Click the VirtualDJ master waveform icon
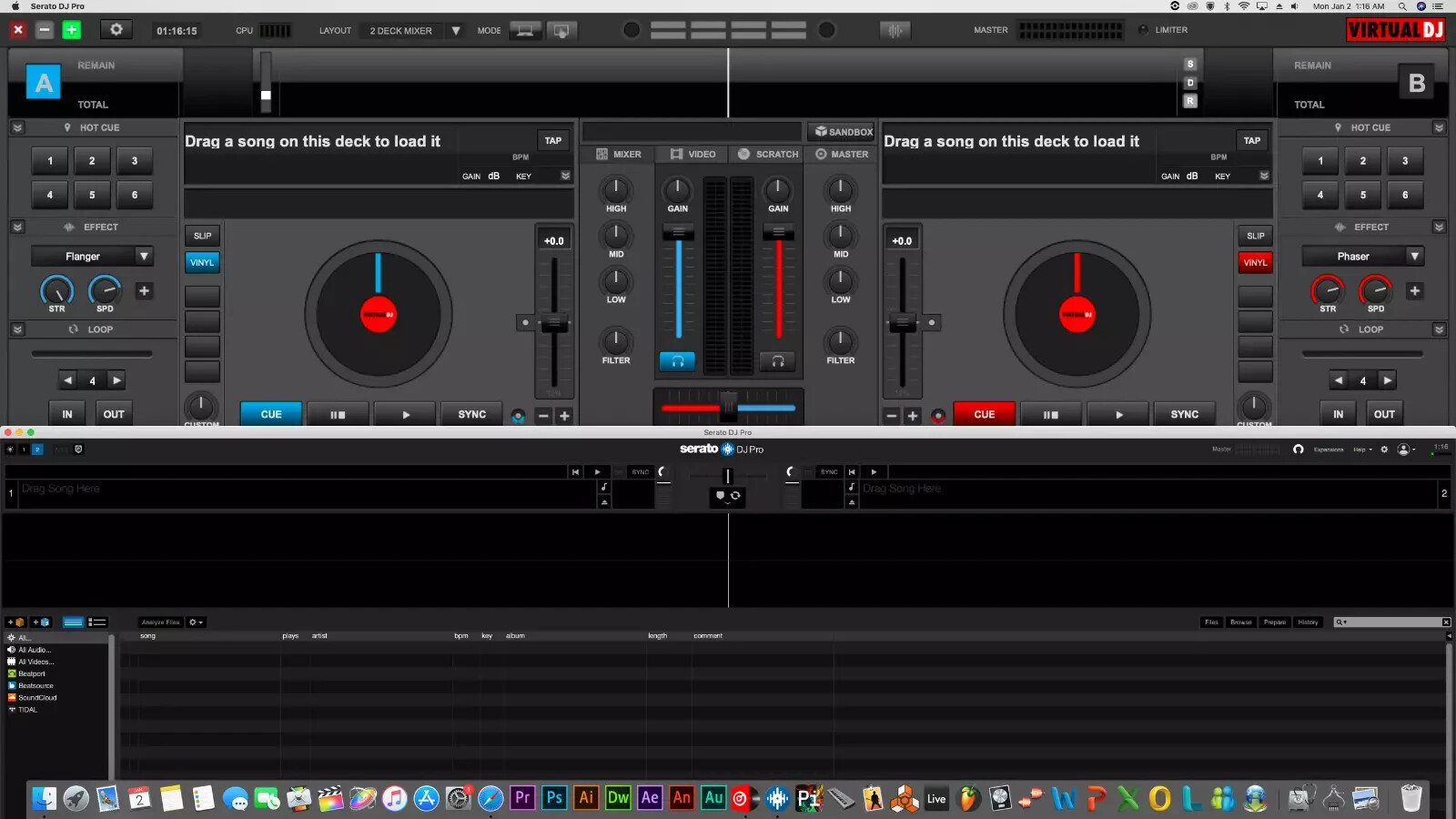 pos(895,30)
